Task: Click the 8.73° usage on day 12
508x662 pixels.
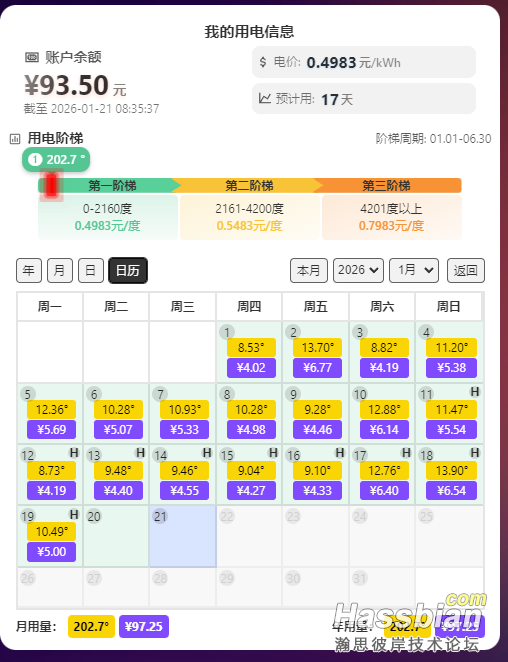Action: tap(52, 470)
